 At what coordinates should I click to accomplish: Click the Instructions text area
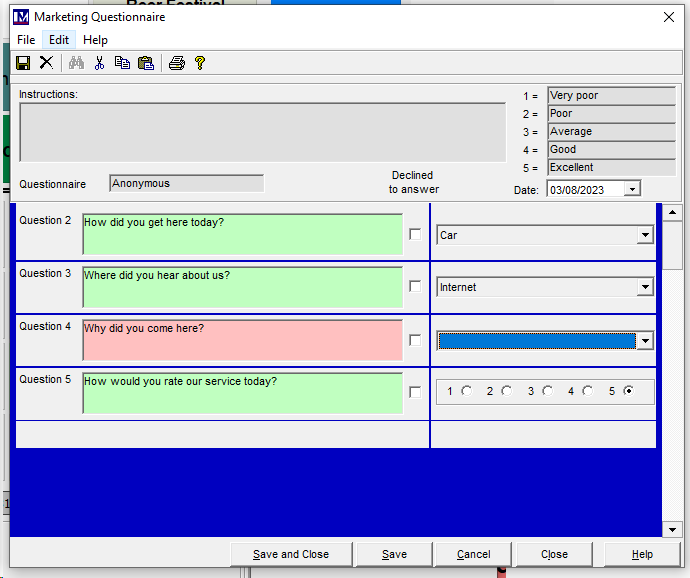tap(263, 132)
